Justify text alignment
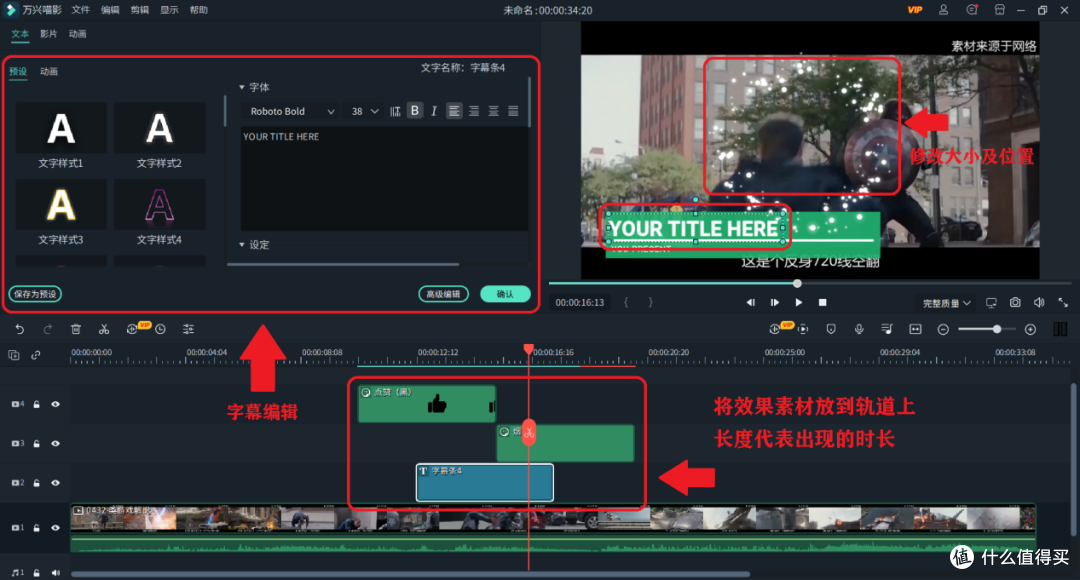 [513, 111]
